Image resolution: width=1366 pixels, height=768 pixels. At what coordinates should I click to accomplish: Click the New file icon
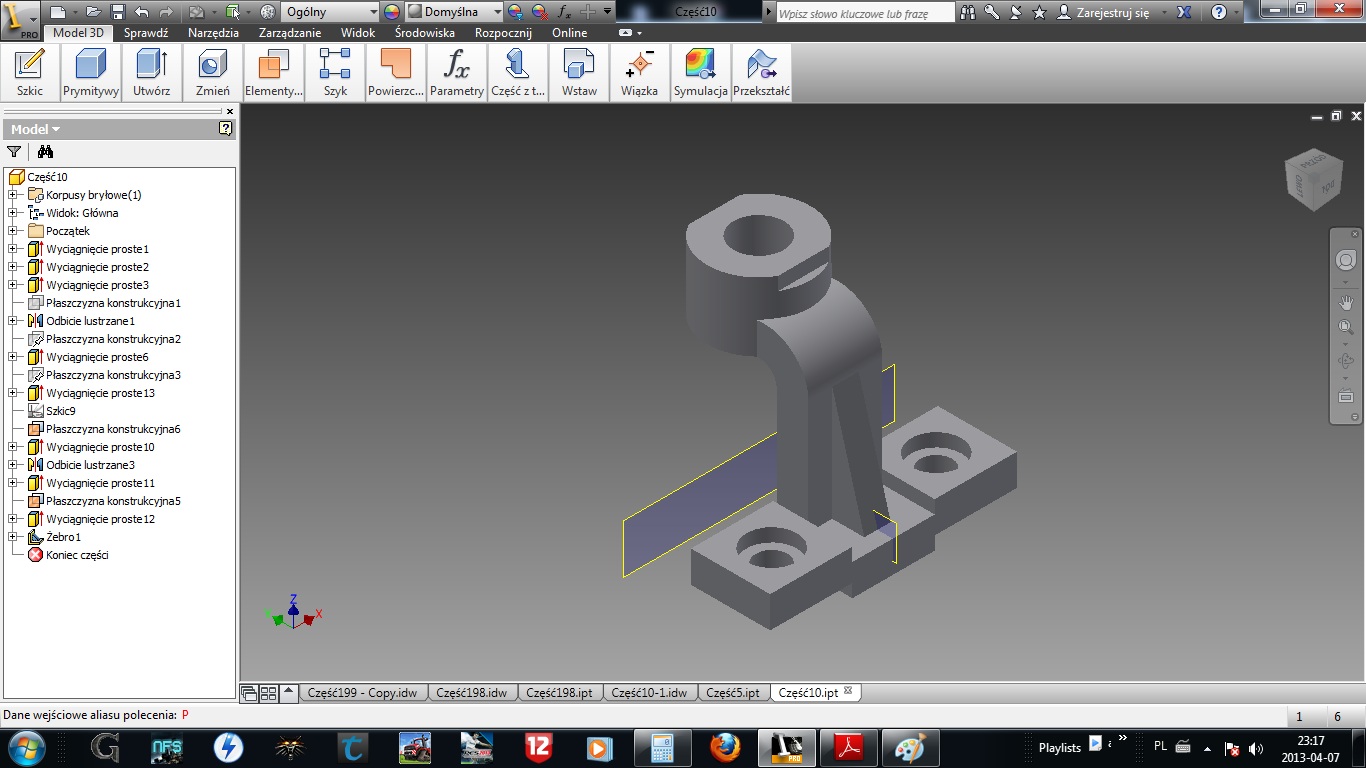coord(58,12)
